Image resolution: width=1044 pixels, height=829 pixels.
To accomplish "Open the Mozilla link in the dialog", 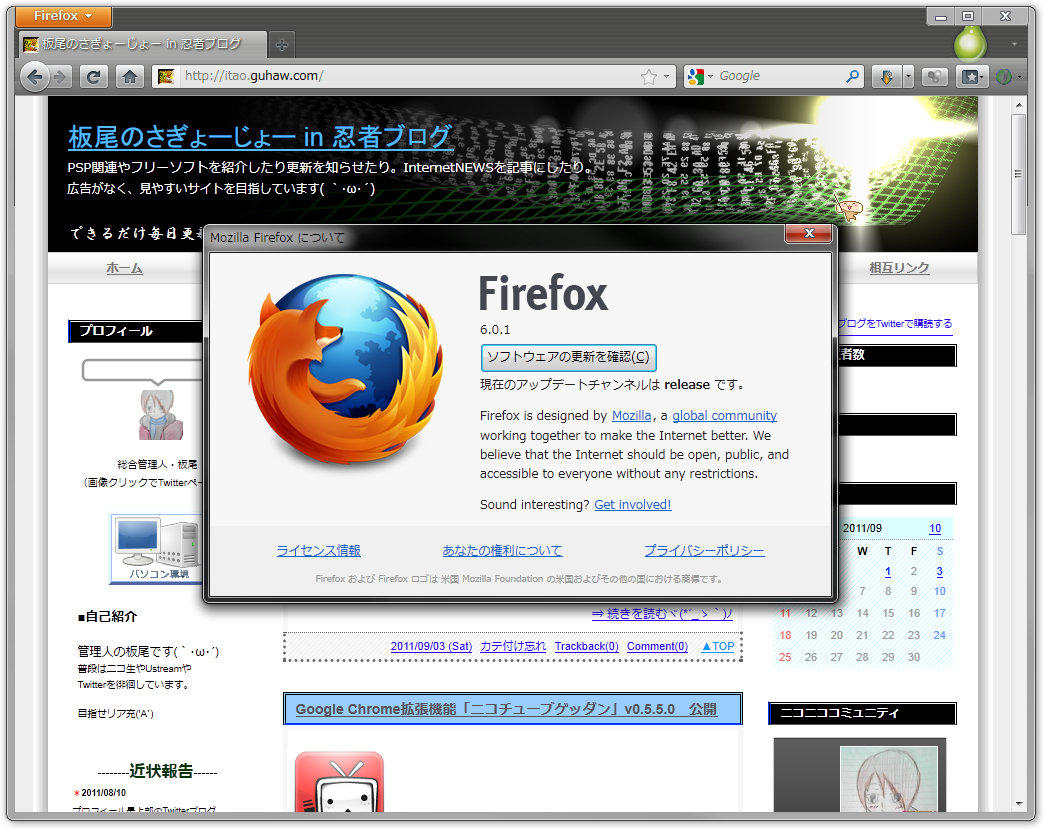I will tap(631, 415).
